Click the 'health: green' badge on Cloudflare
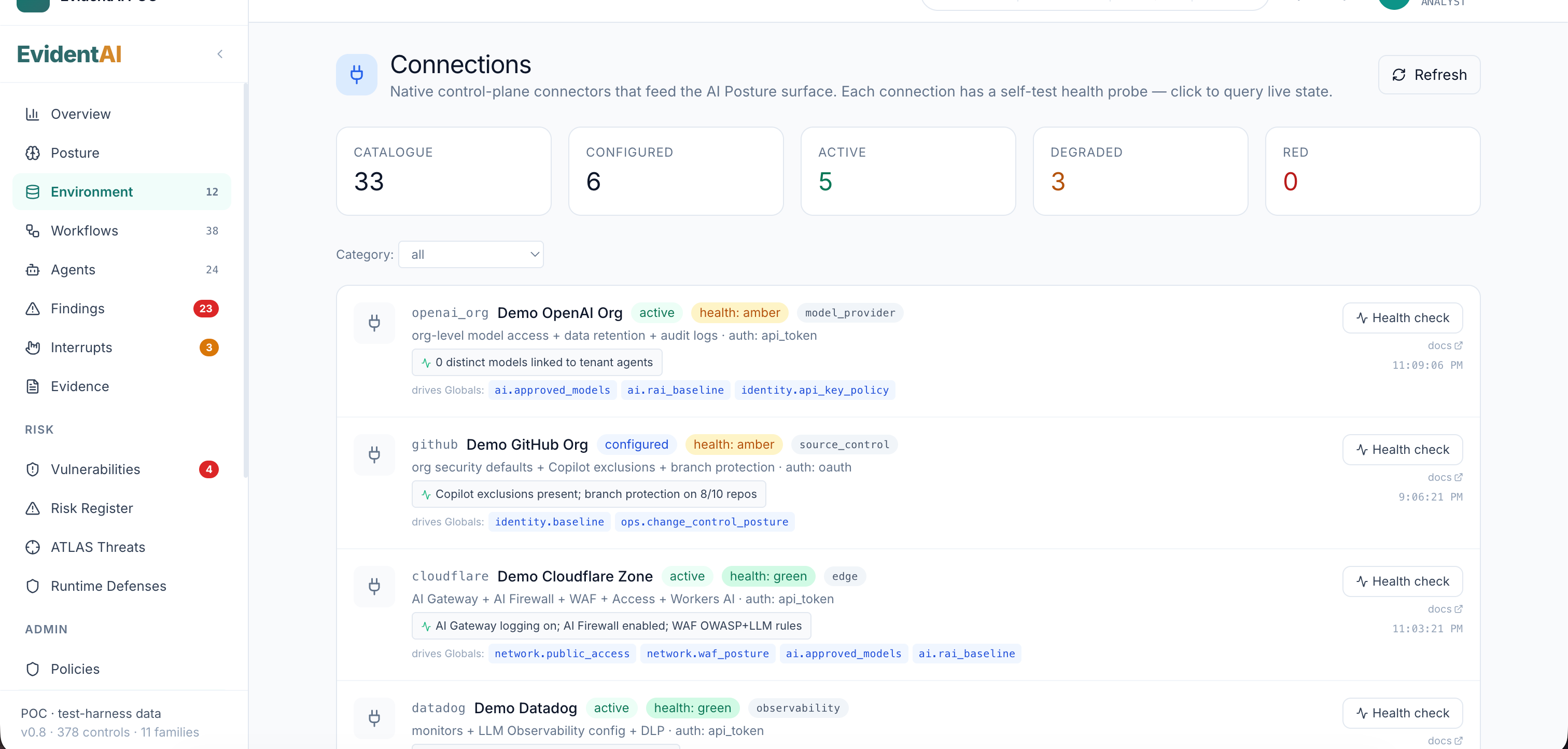This screenshot has height=749, width=1568. click(767, 577)
